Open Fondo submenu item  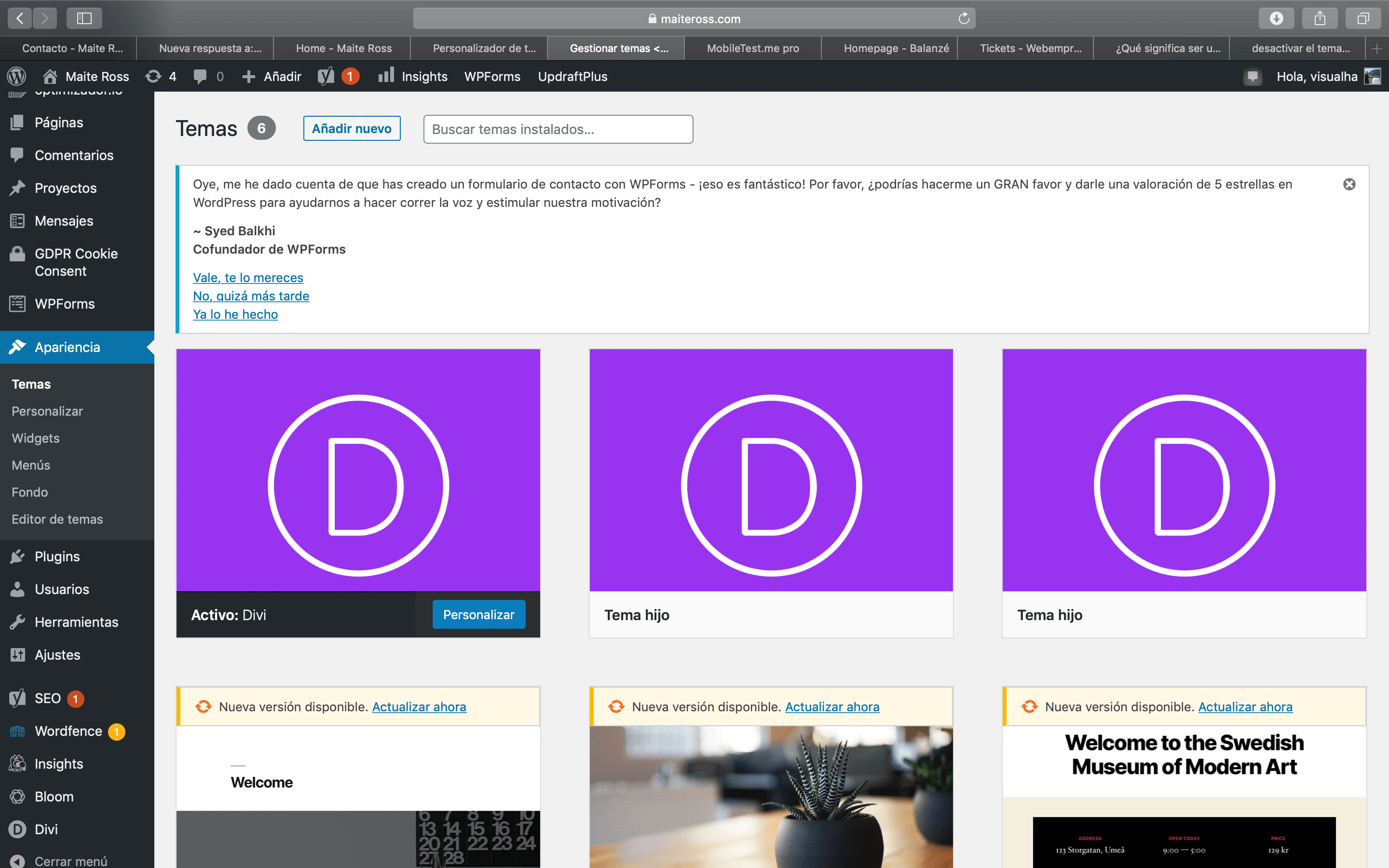[30, 492]
